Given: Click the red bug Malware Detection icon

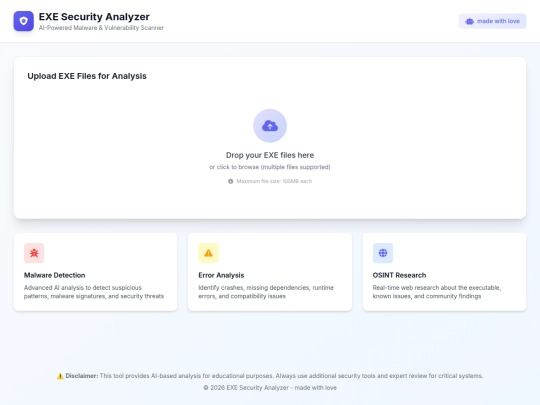Looking at the screenshot, I should (x=34, y=253).
